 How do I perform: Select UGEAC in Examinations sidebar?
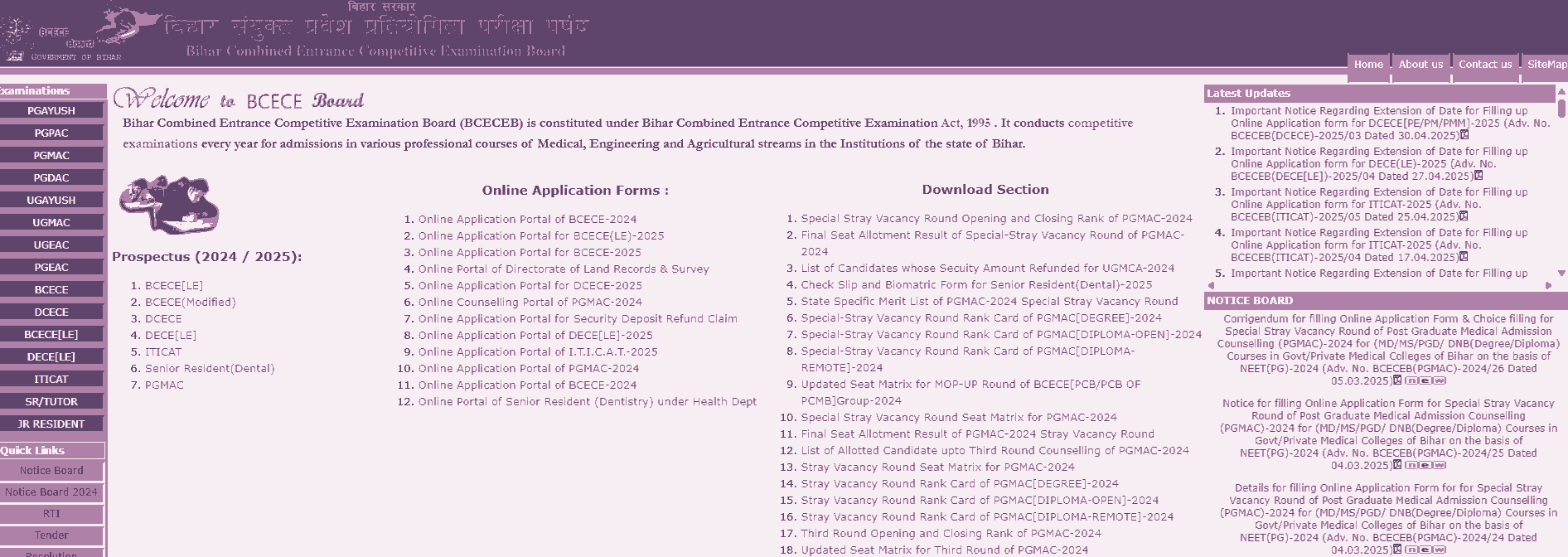(51, 245)
